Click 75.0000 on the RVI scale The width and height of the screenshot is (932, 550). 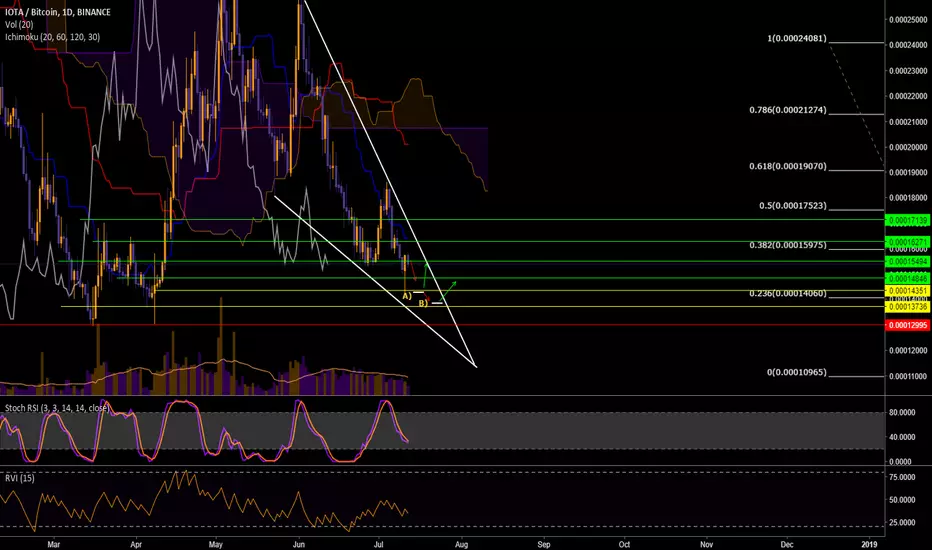902,477
